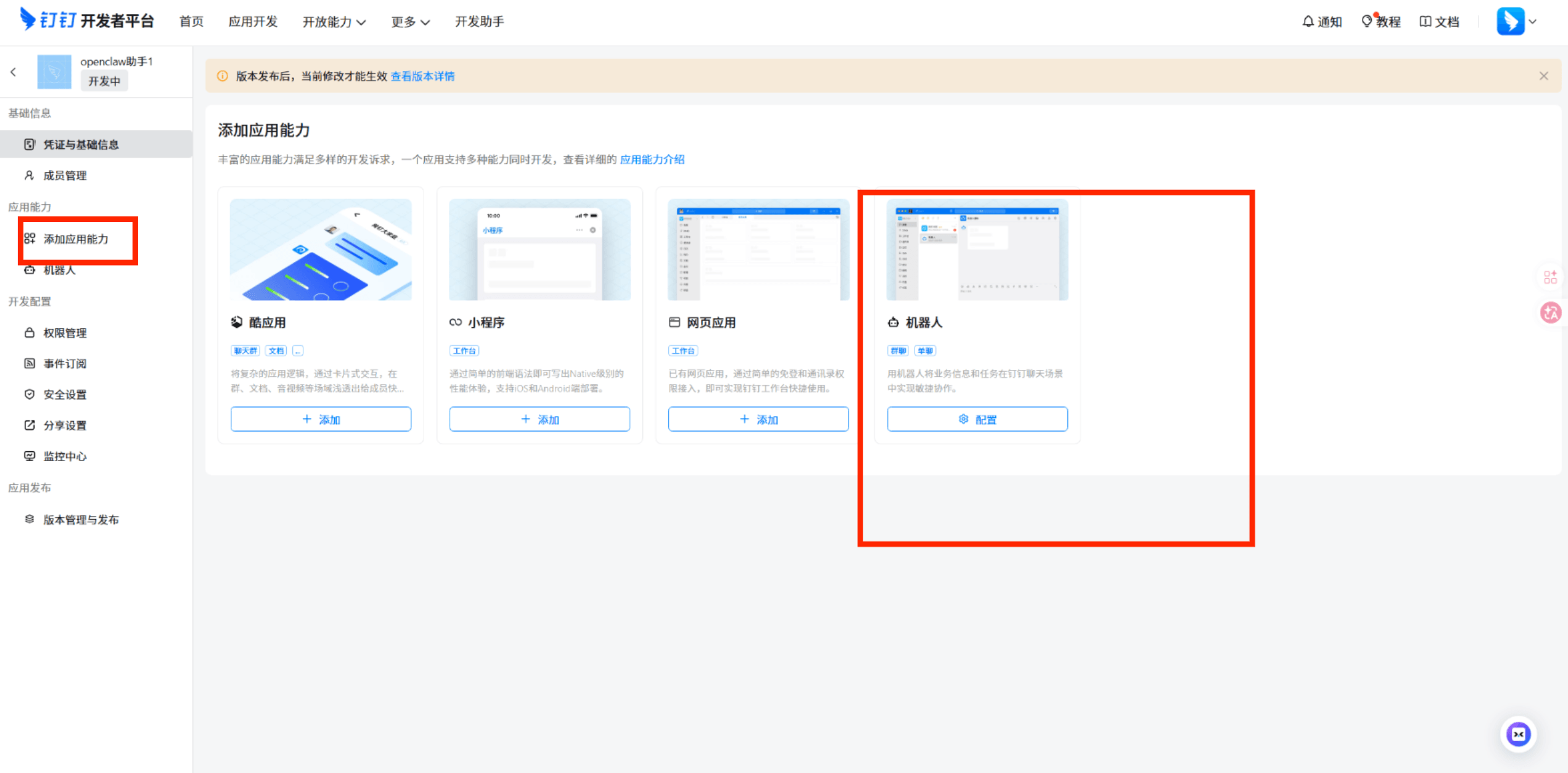Click the grid-plus floating icon on right edge

(x=1550, y=277)
